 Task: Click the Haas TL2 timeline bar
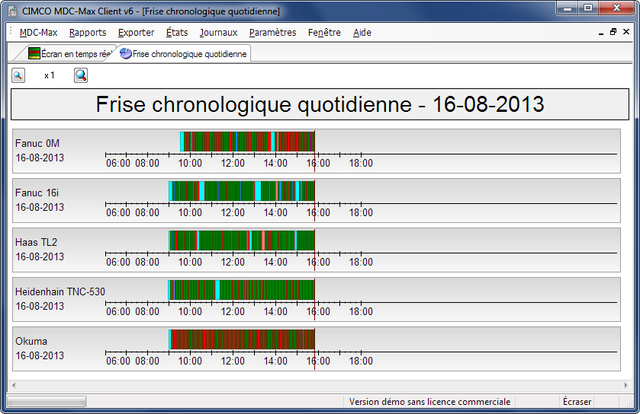[x=242, y=240]
